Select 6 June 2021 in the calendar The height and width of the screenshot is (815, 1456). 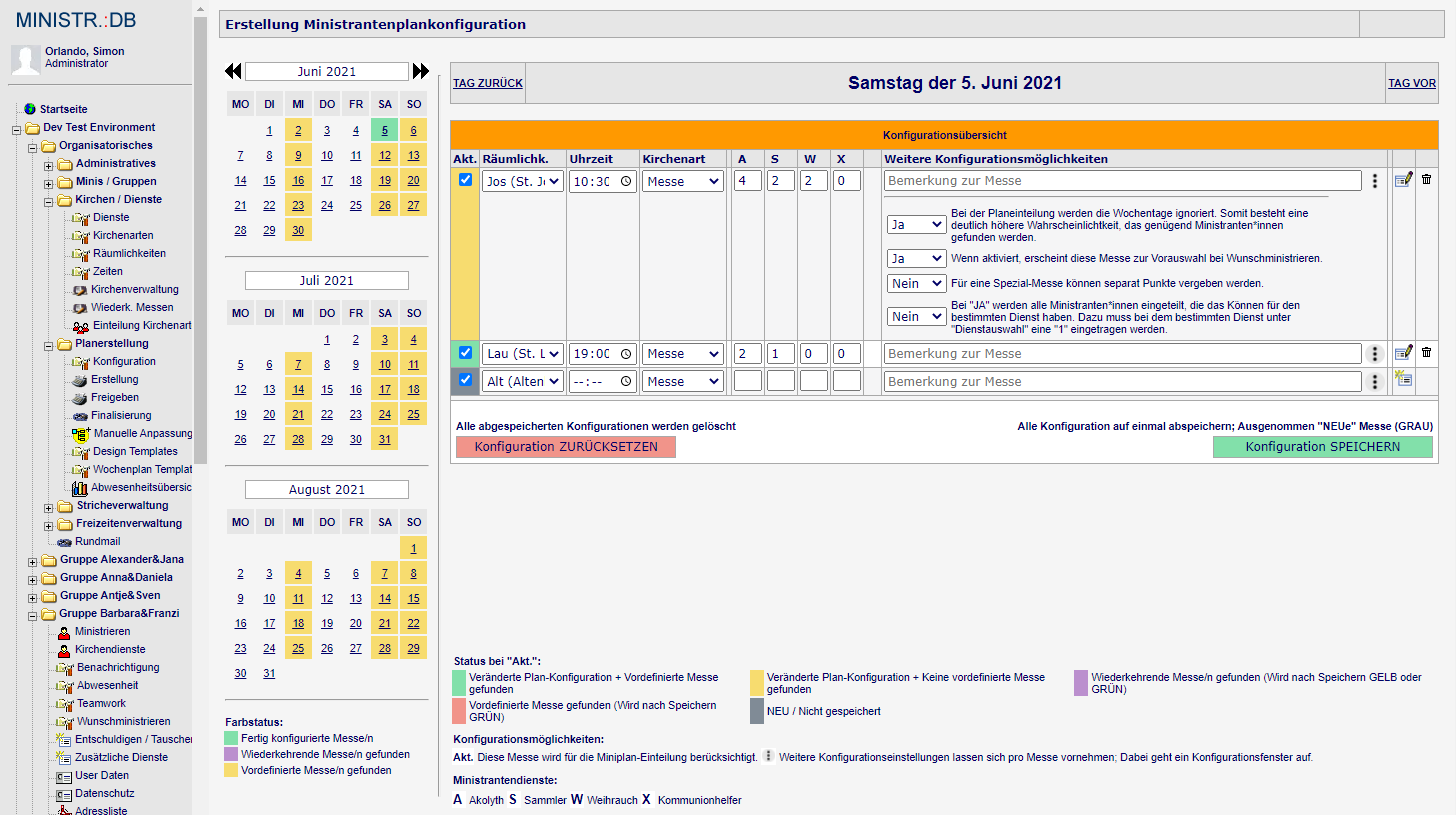click(x=414, y=130)
